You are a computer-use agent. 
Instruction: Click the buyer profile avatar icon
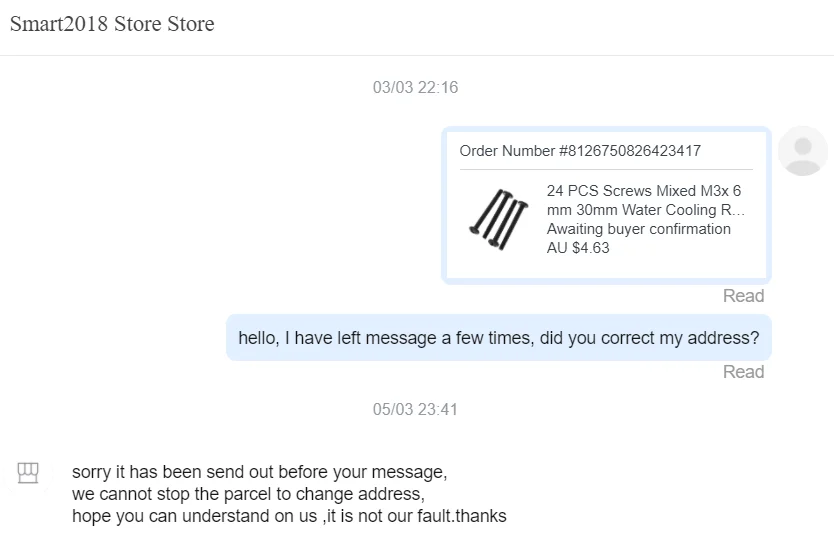pos(802,151)
